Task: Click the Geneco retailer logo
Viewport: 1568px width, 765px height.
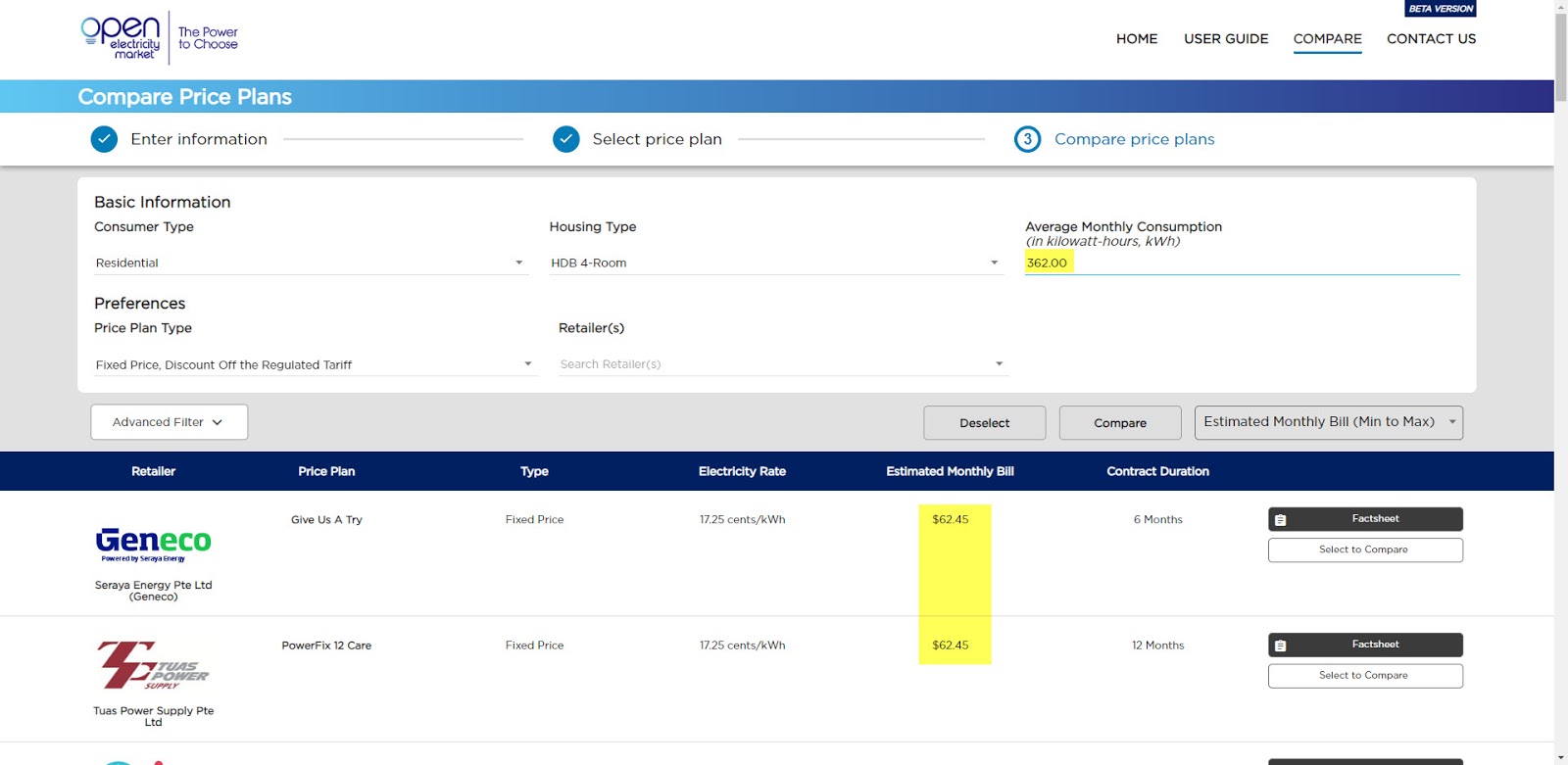Action: coord(154,545)
